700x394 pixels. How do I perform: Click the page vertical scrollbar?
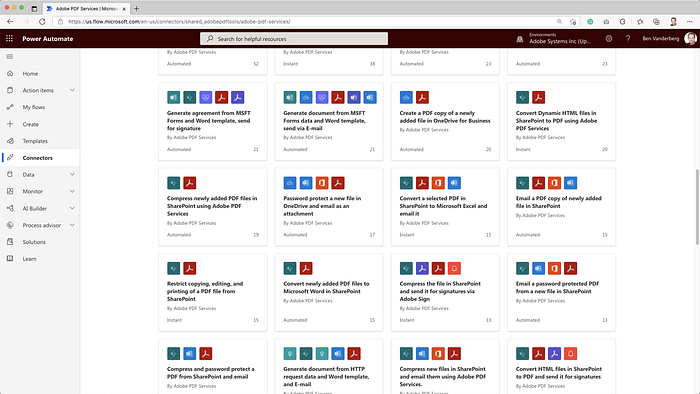[x=697, y=207]
